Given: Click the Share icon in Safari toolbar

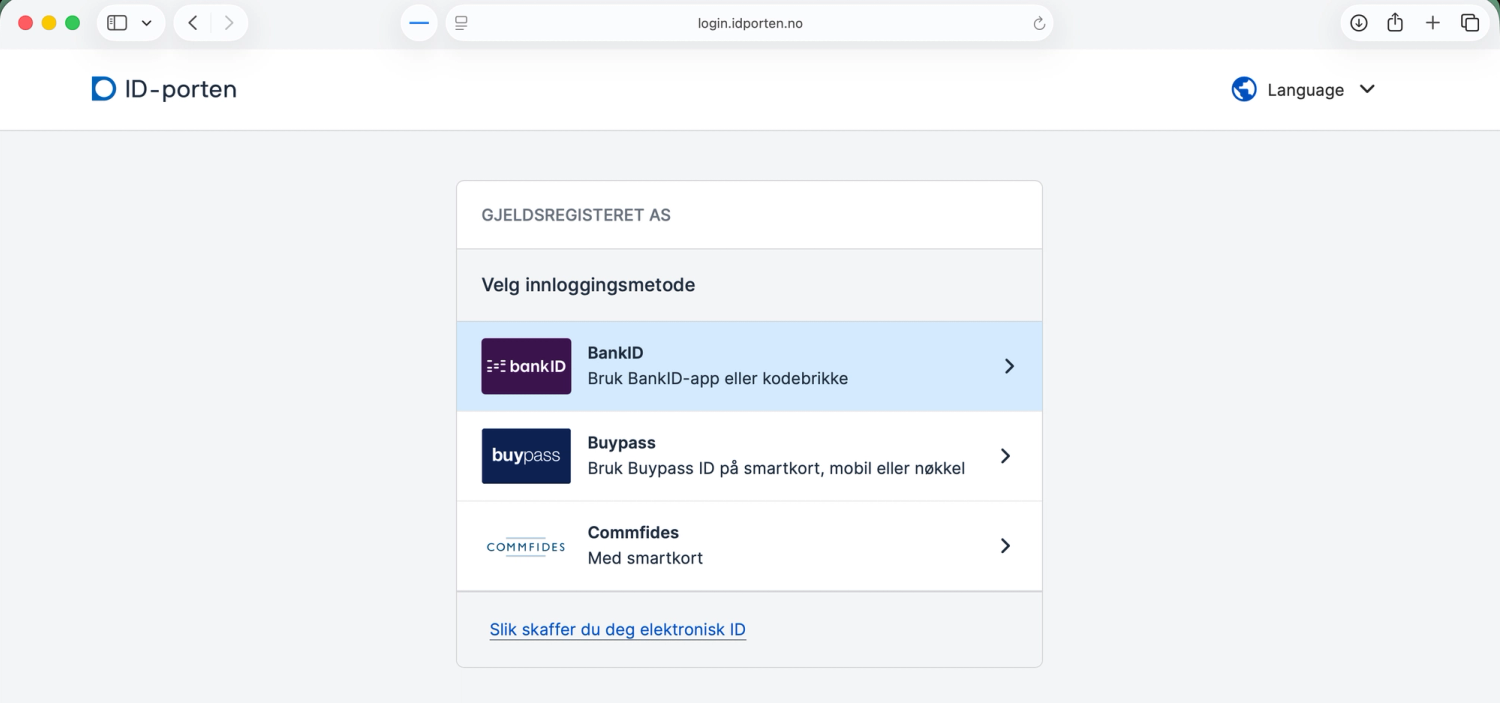Looking at the screenshot, I should 1396,23.
